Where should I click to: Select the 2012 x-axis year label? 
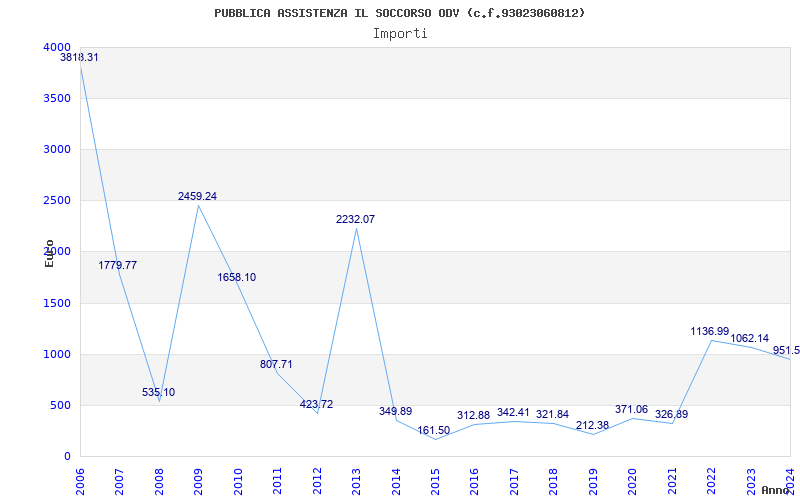click(x=317, y=481)
